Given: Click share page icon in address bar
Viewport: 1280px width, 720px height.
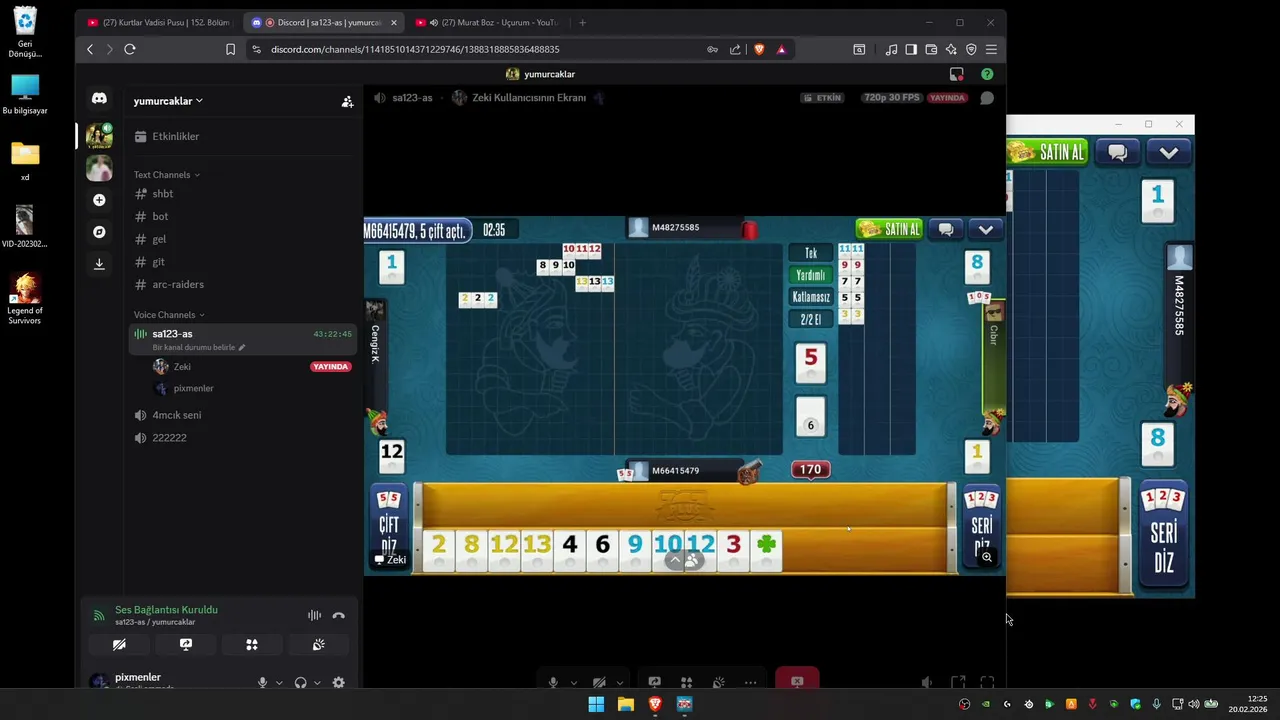Looking at the screenshot, I should point(735,49).
